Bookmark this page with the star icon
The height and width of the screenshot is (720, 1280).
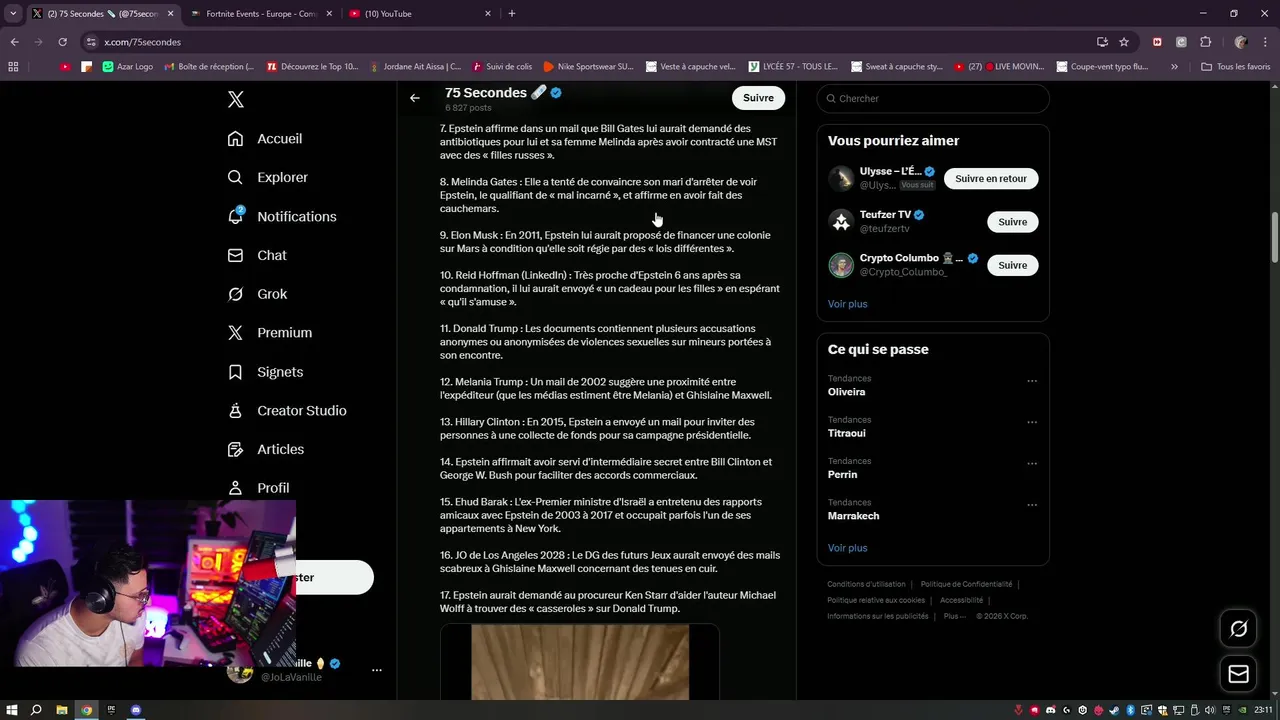(1124, 42)
